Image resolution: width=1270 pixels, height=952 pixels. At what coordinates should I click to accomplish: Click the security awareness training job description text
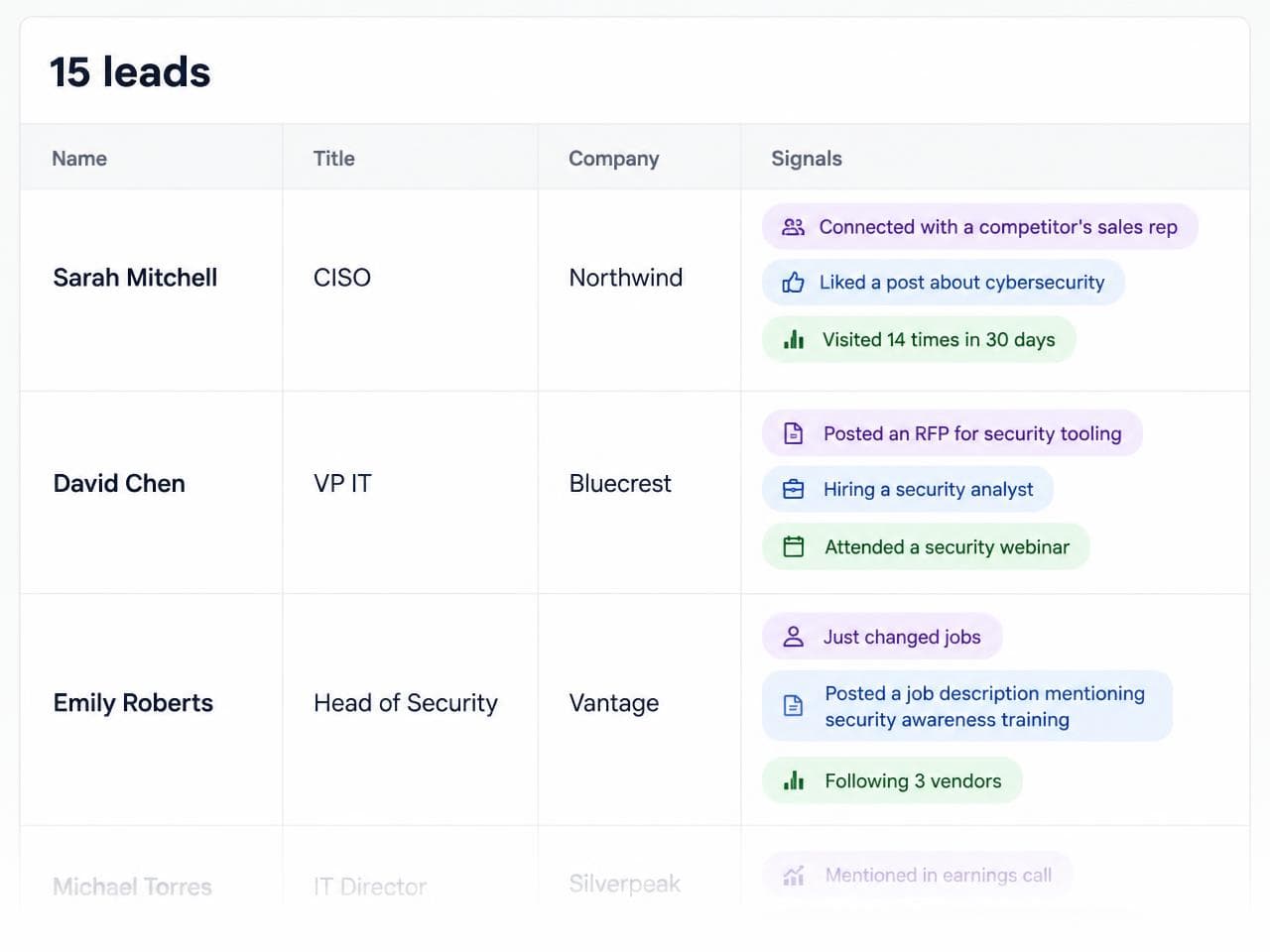pos(984,707)
